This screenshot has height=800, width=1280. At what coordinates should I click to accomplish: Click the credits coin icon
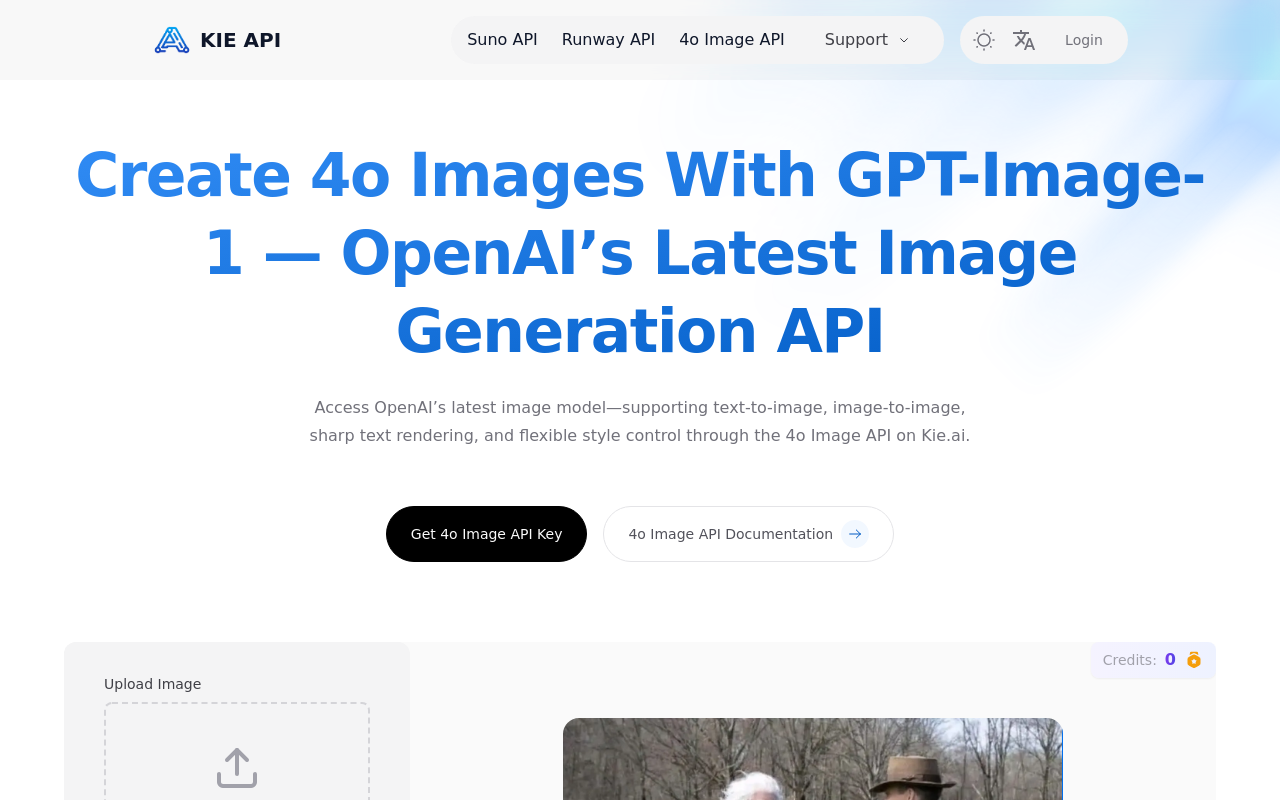(1194, 660)
